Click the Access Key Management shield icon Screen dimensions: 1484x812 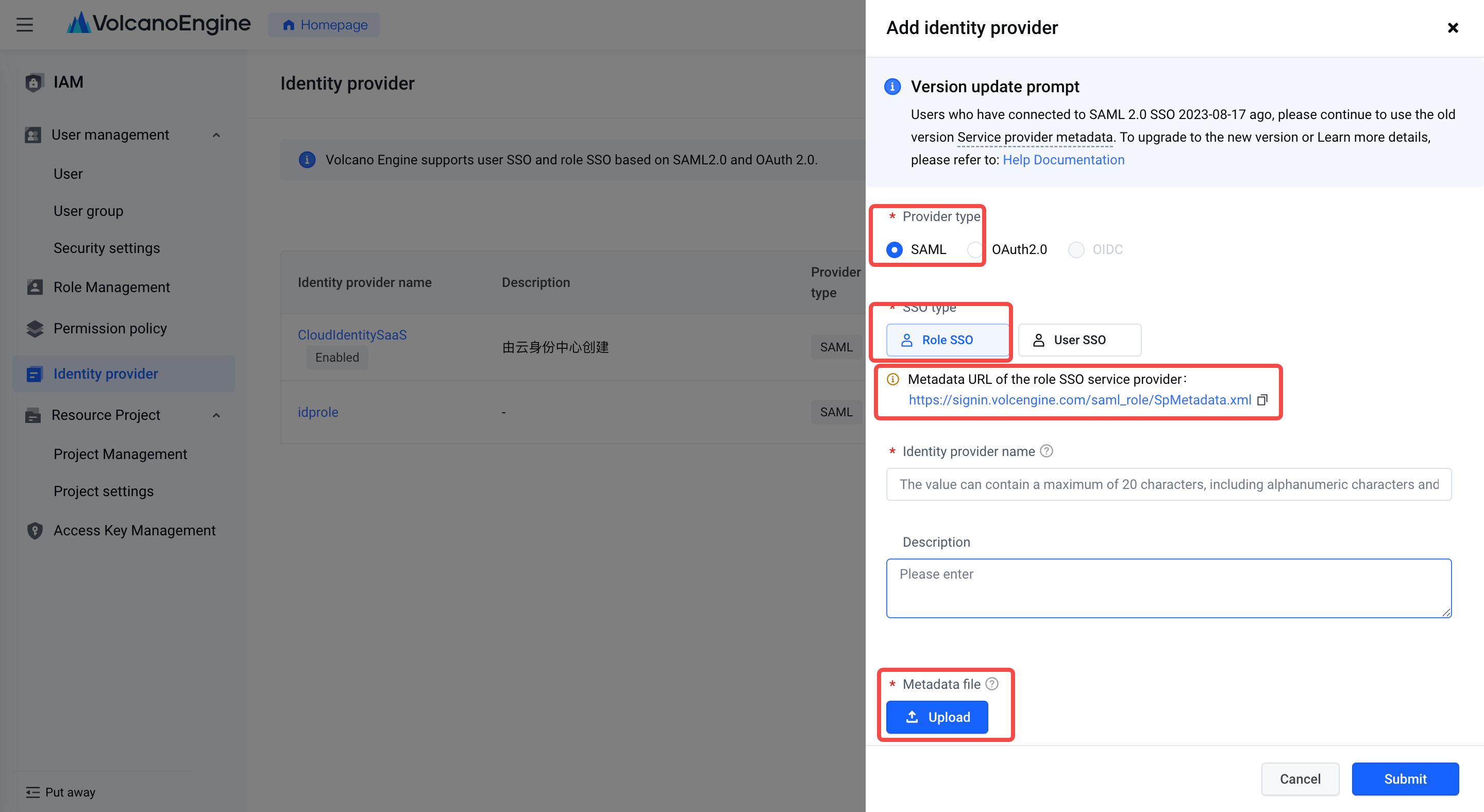(x=35, y=530)
